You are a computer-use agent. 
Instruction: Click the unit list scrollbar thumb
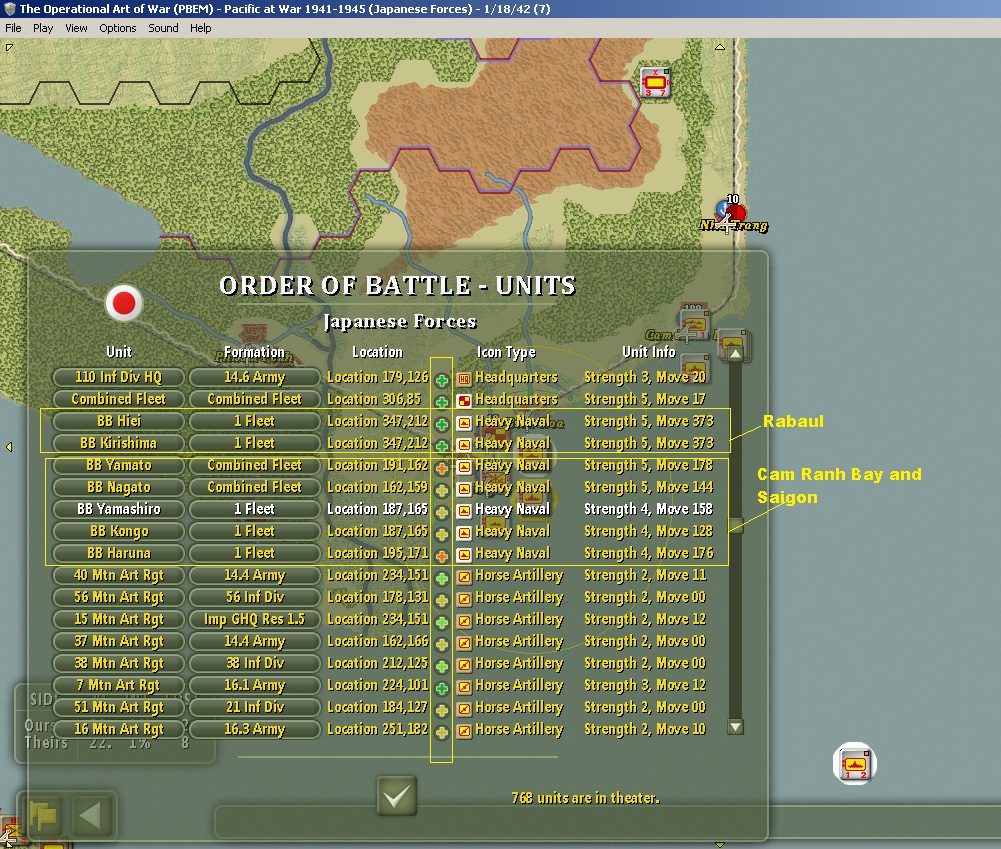point(735,526)
